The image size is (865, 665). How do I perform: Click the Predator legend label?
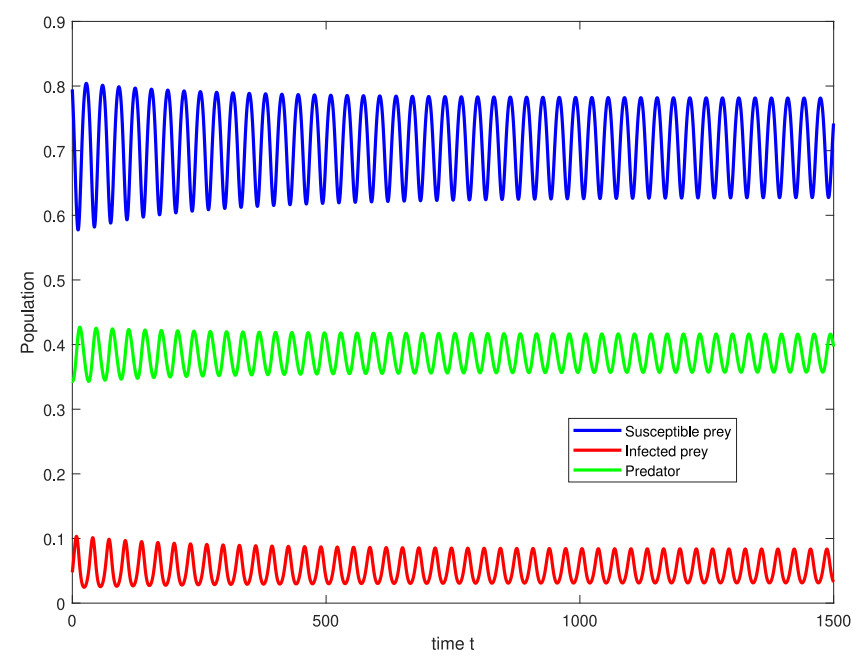[653, 471]
